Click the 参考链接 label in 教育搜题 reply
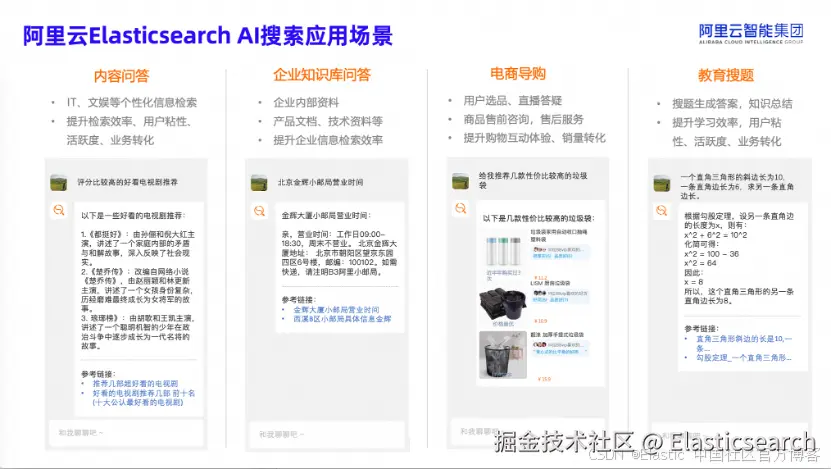 pos(701,328)
